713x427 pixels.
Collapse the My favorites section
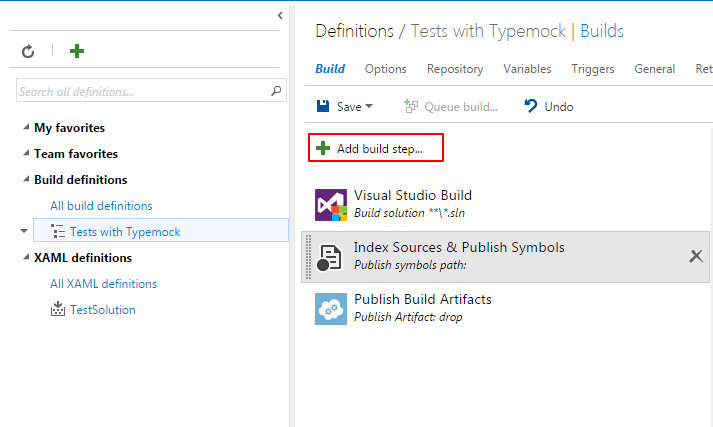click(25, 128)
